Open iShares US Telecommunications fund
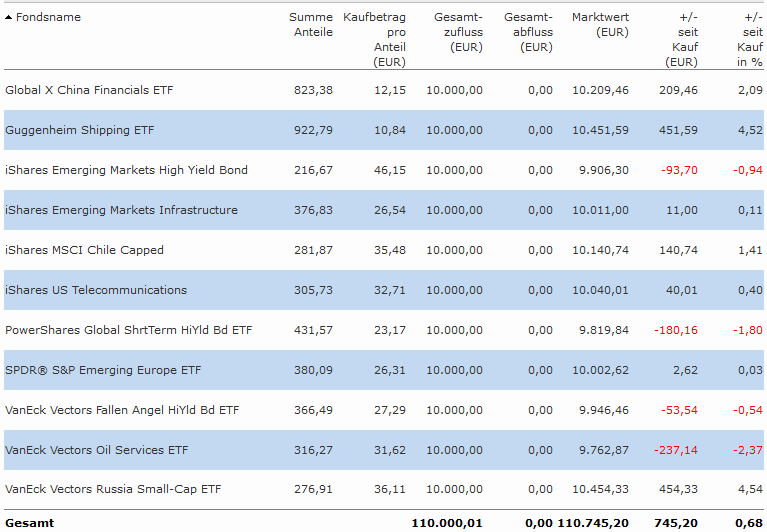 [96, 290]
